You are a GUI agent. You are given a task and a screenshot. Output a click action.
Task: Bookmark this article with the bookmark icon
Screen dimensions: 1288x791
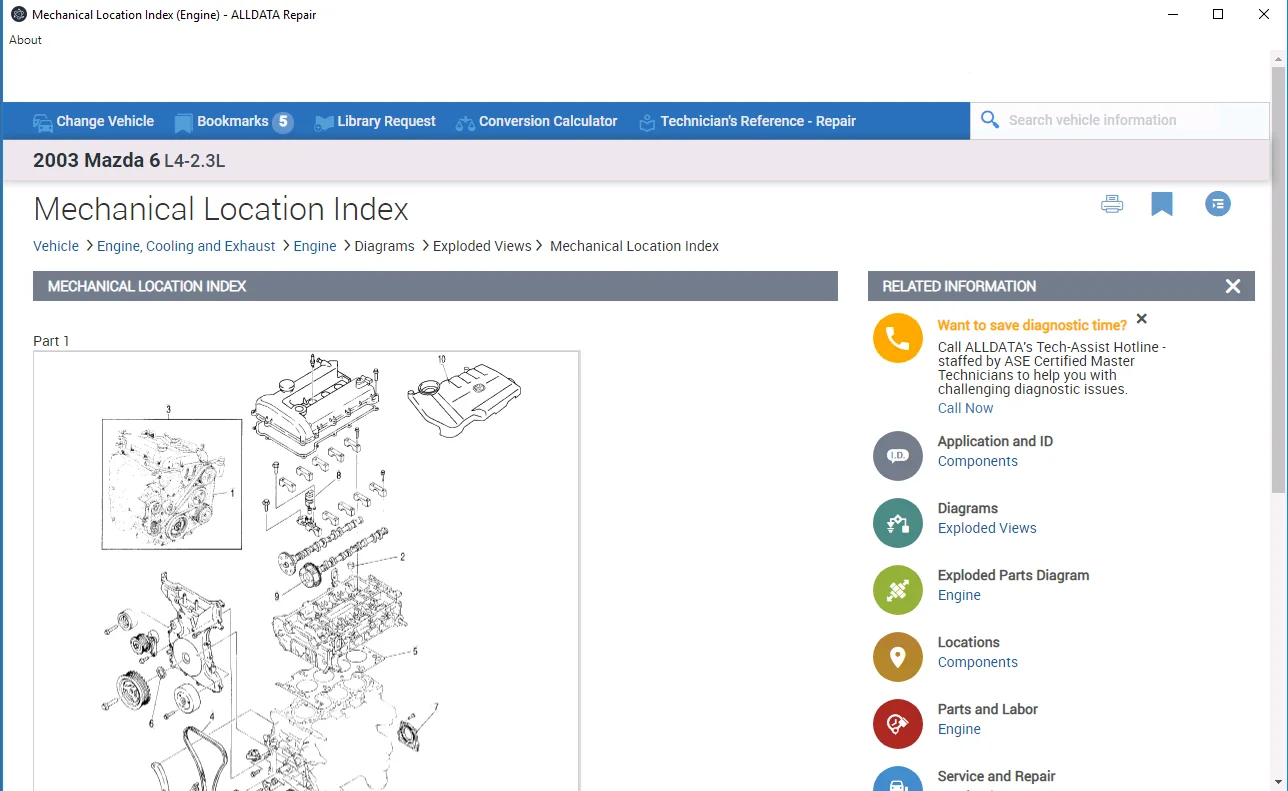point(1162,204)
